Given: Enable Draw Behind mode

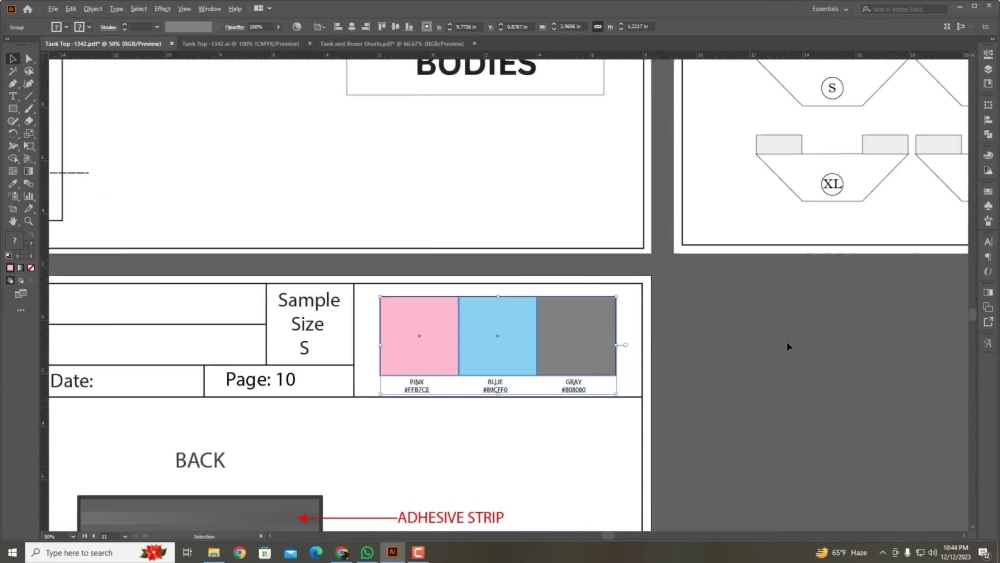Looking at the screenshot, I should (x=20, y=281).
